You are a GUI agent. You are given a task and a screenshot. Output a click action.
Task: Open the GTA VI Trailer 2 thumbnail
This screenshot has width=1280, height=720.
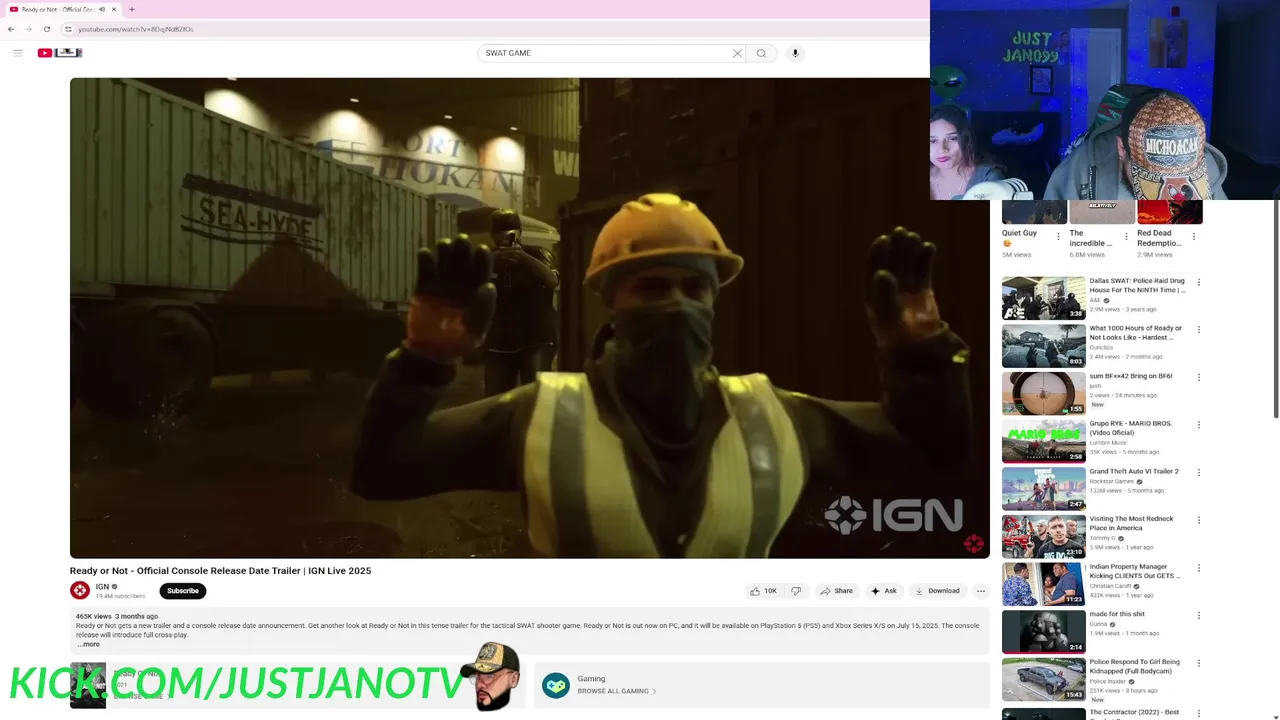(1043, 489)
